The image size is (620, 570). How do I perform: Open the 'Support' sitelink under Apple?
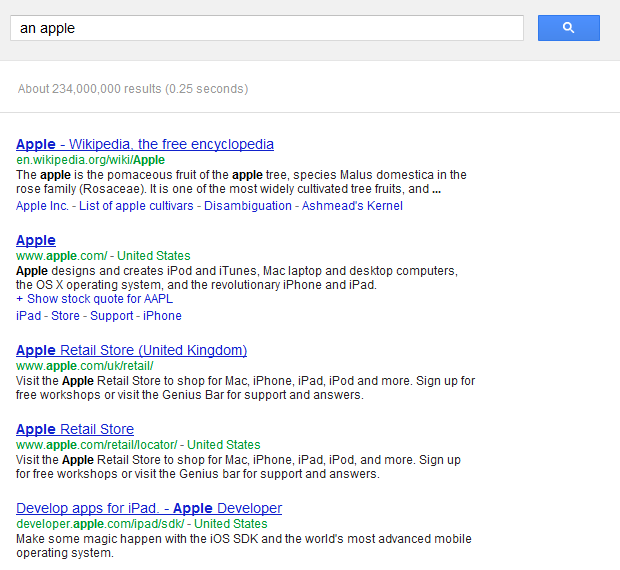click(112, 316)
